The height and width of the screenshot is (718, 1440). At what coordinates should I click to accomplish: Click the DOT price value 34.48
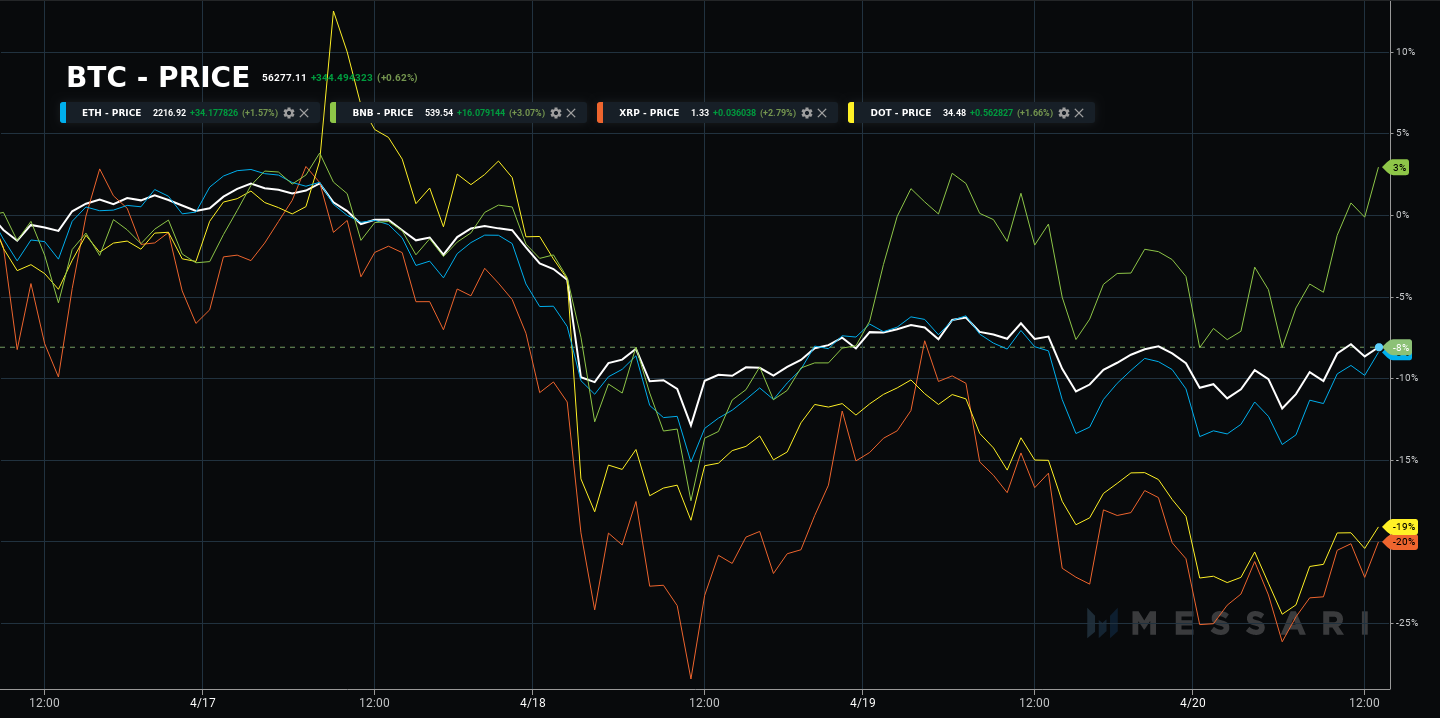[955, 113]
